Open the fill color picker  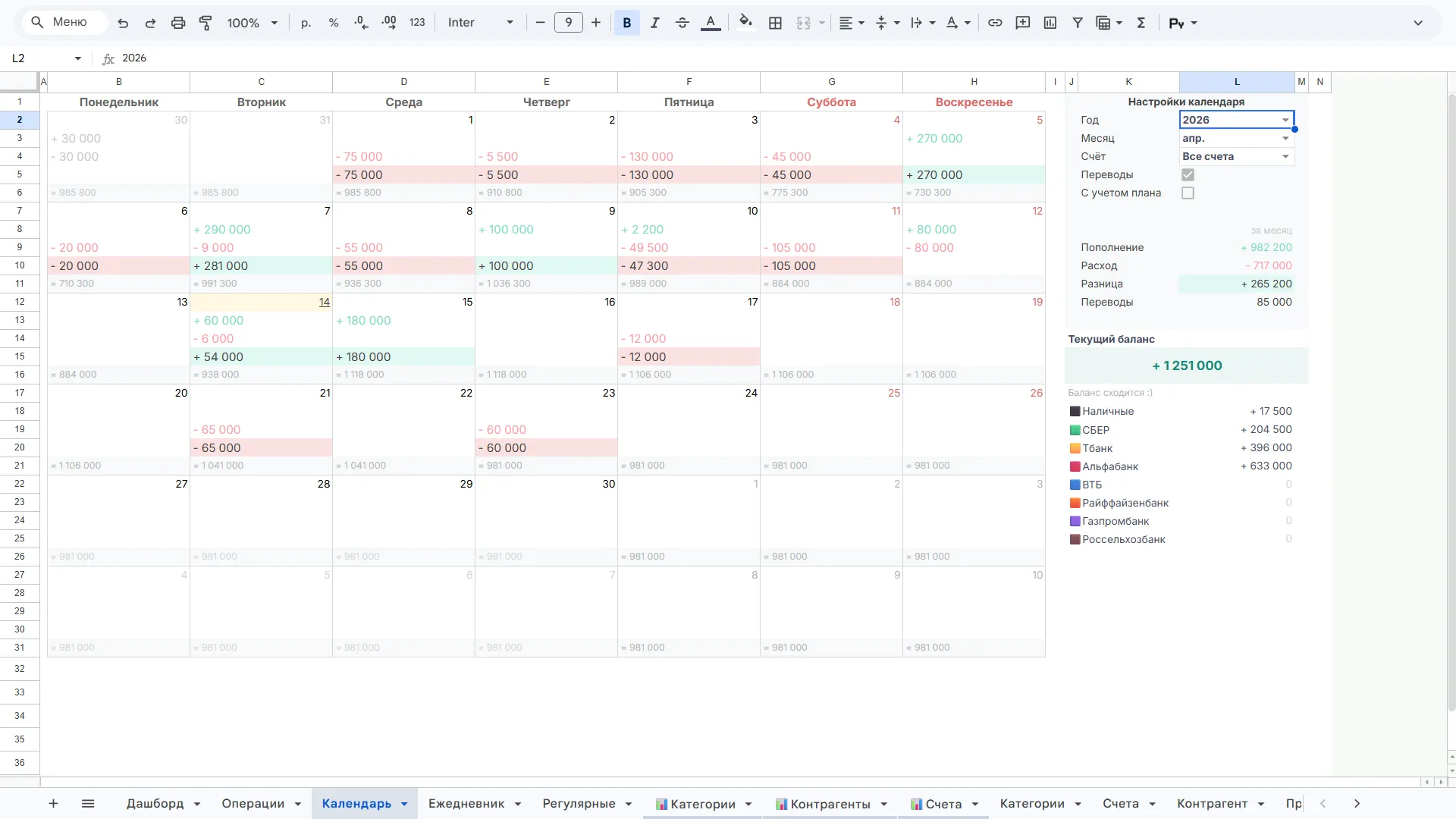[x=745, y=23]
